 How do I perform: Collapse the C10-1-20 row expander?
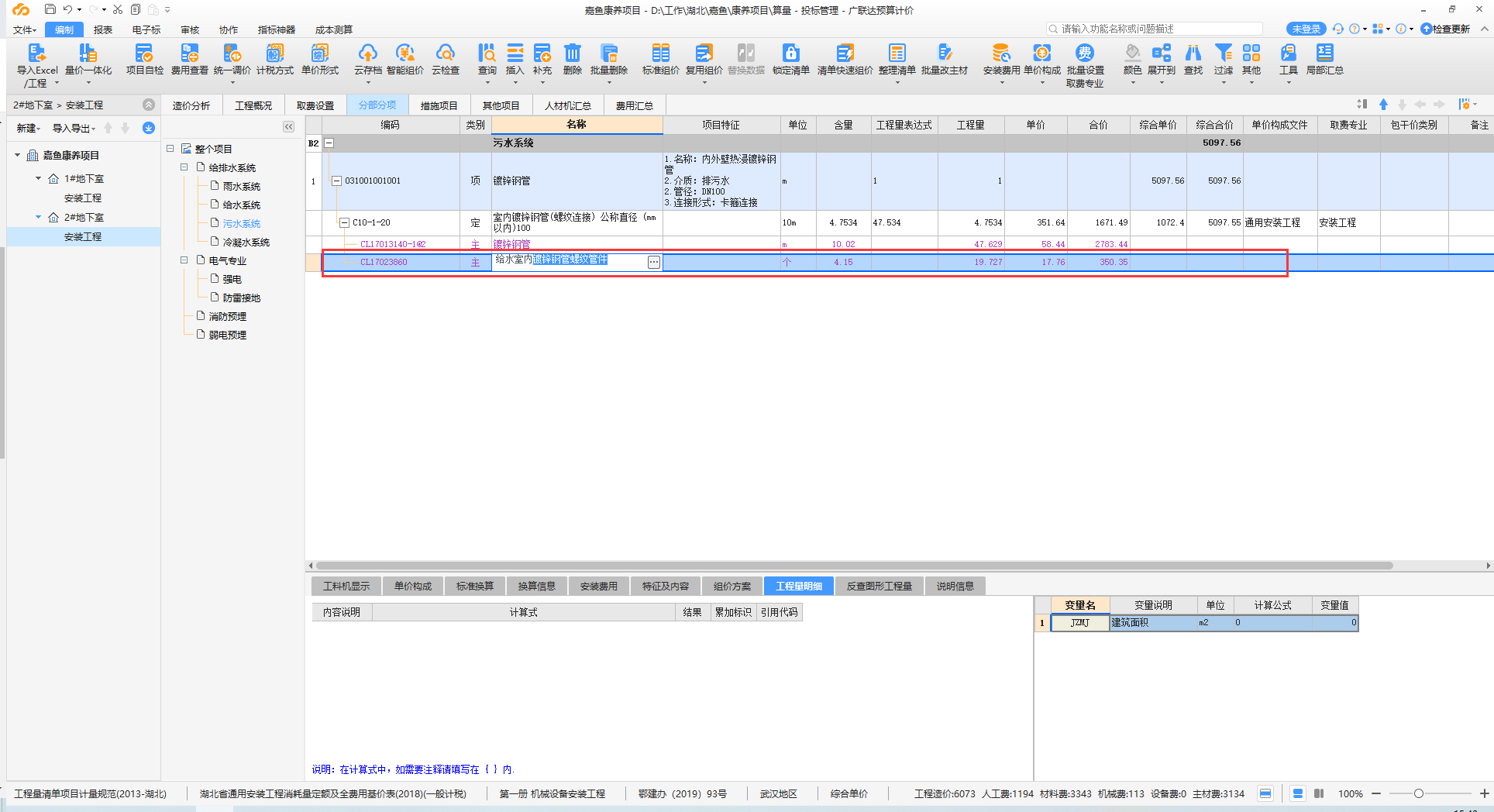pos(344,222)
